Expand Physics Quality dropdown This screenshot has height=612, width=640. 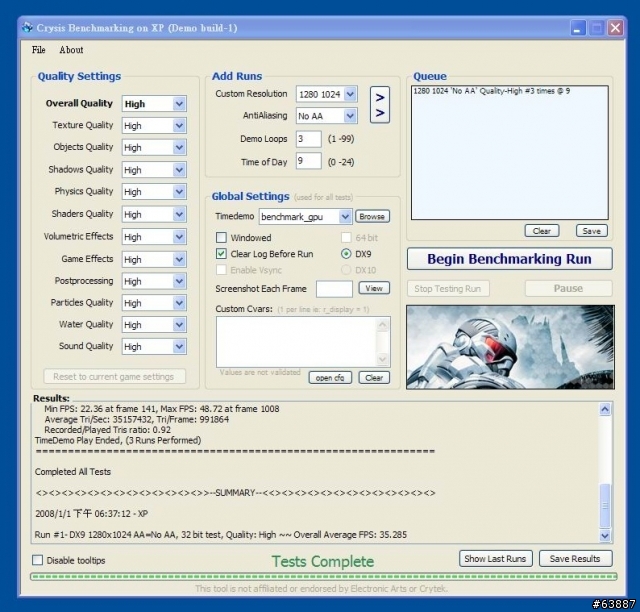179,191
